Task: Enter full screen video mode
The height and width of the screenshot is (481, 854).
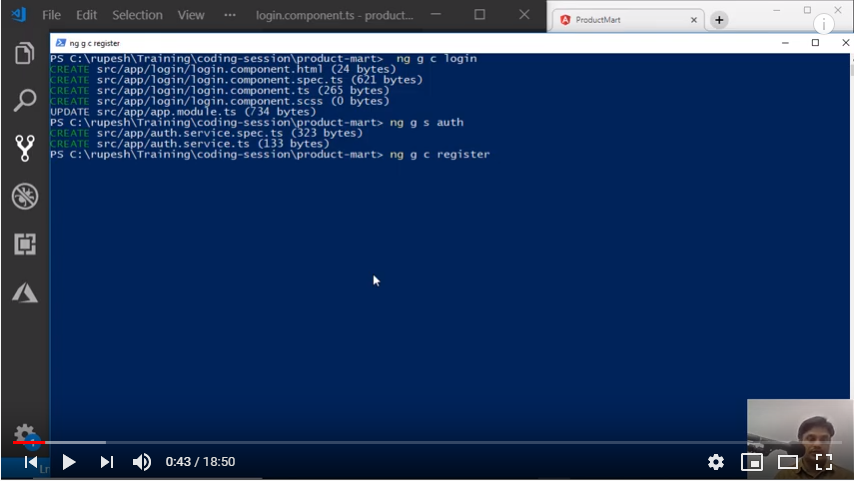Action: click(824, 462)
